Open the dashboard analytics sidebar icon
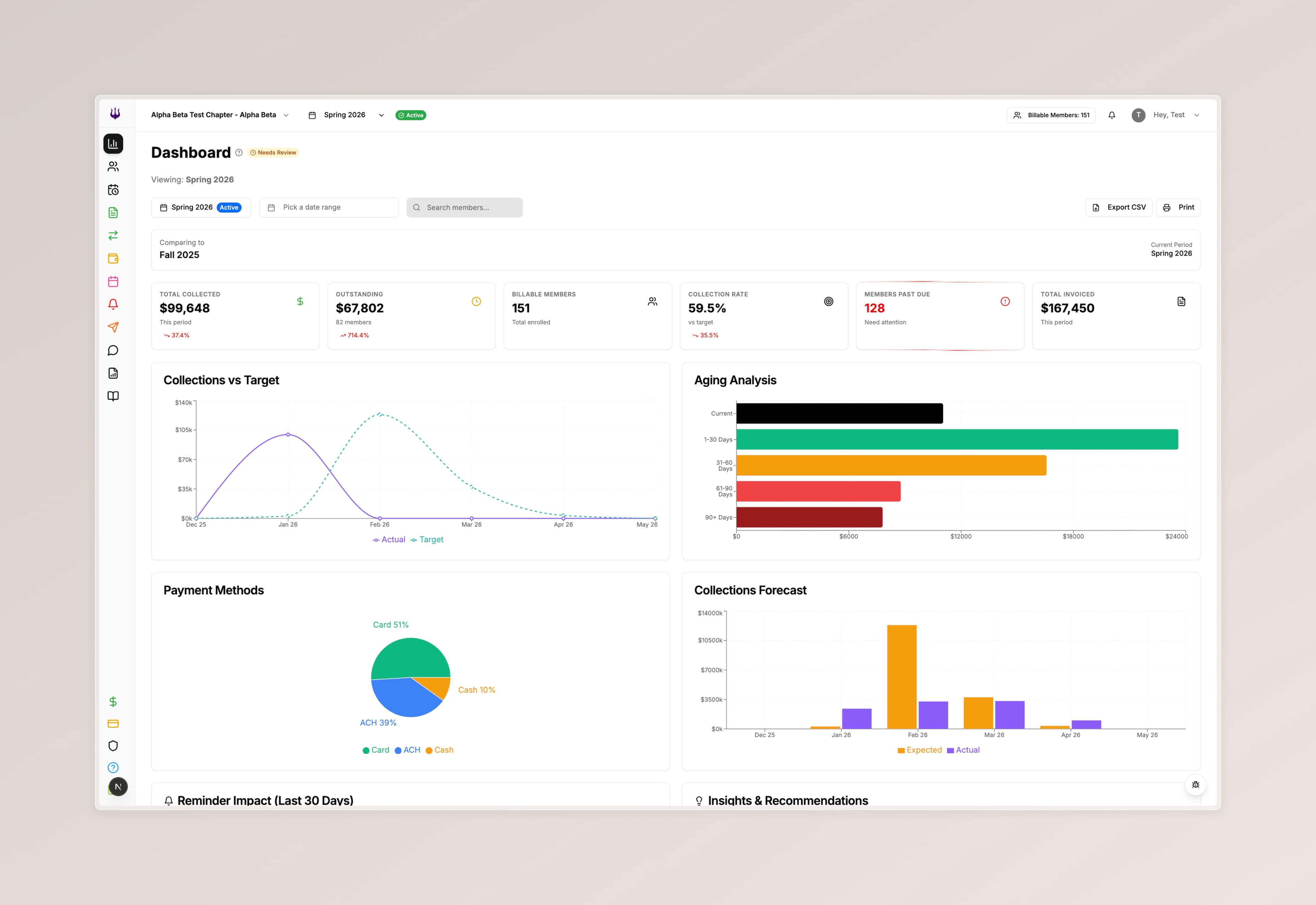The height and width of the screenshot is (905, 1316). [113, 144]
